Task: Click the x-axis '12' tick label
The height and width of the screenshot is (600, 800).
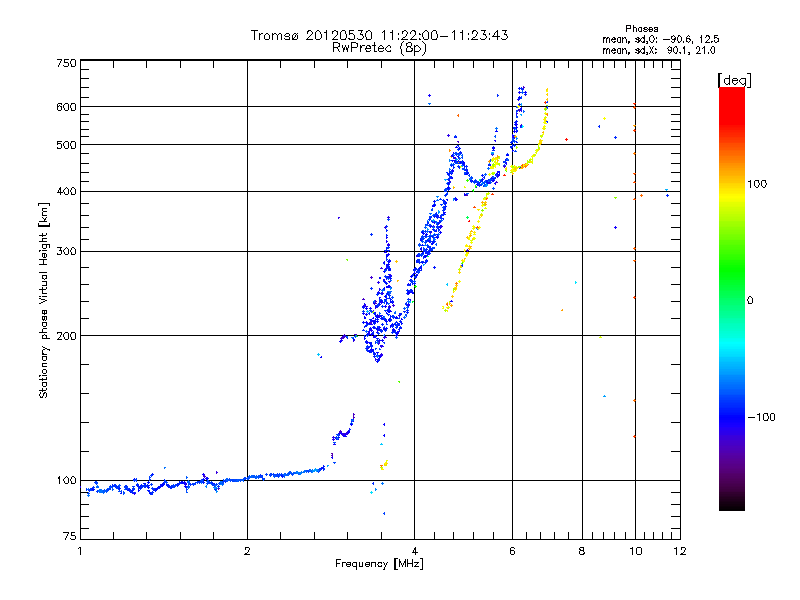Action: [680, 552]
